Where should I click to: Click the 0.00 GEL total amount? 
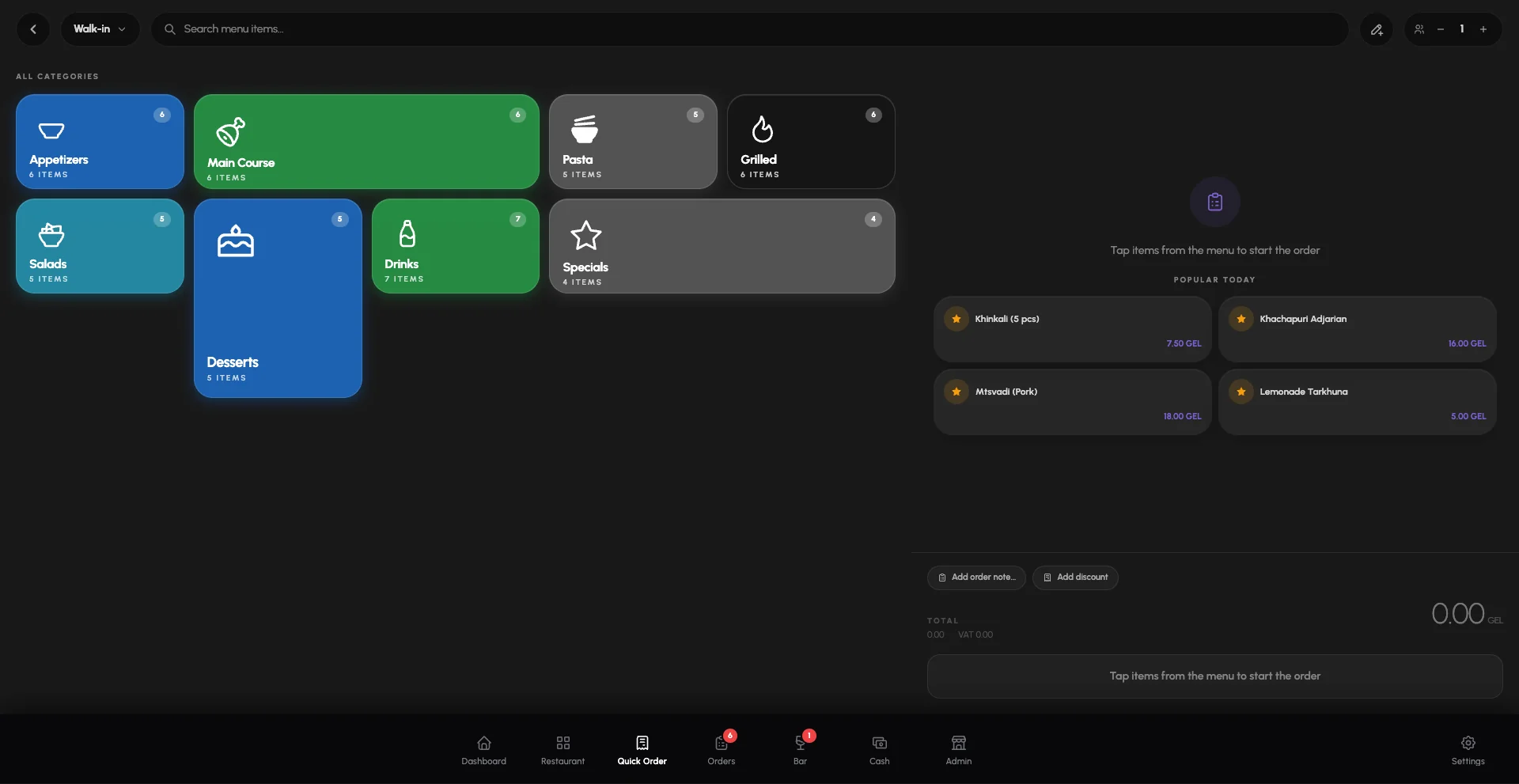[1467, 614]
